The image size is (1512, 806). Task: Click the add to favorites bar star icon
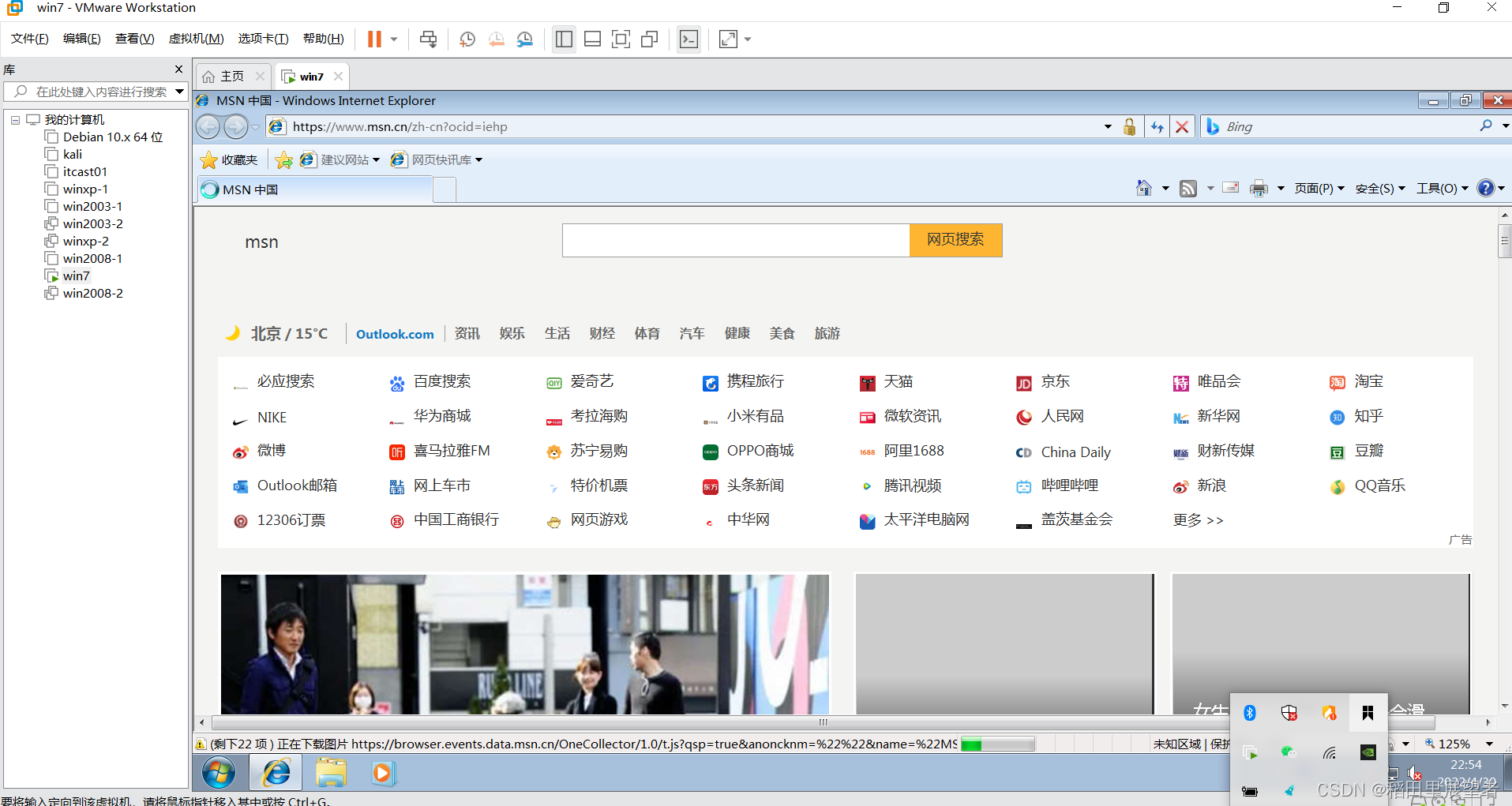(x=284, y=160)
